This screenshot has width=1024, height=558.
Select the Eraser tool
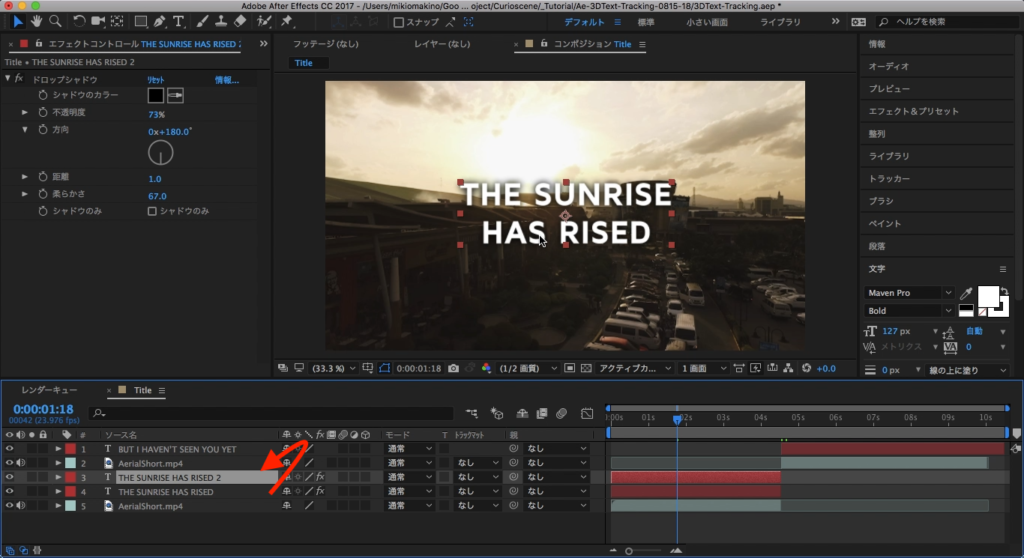[x=239, y=21]
